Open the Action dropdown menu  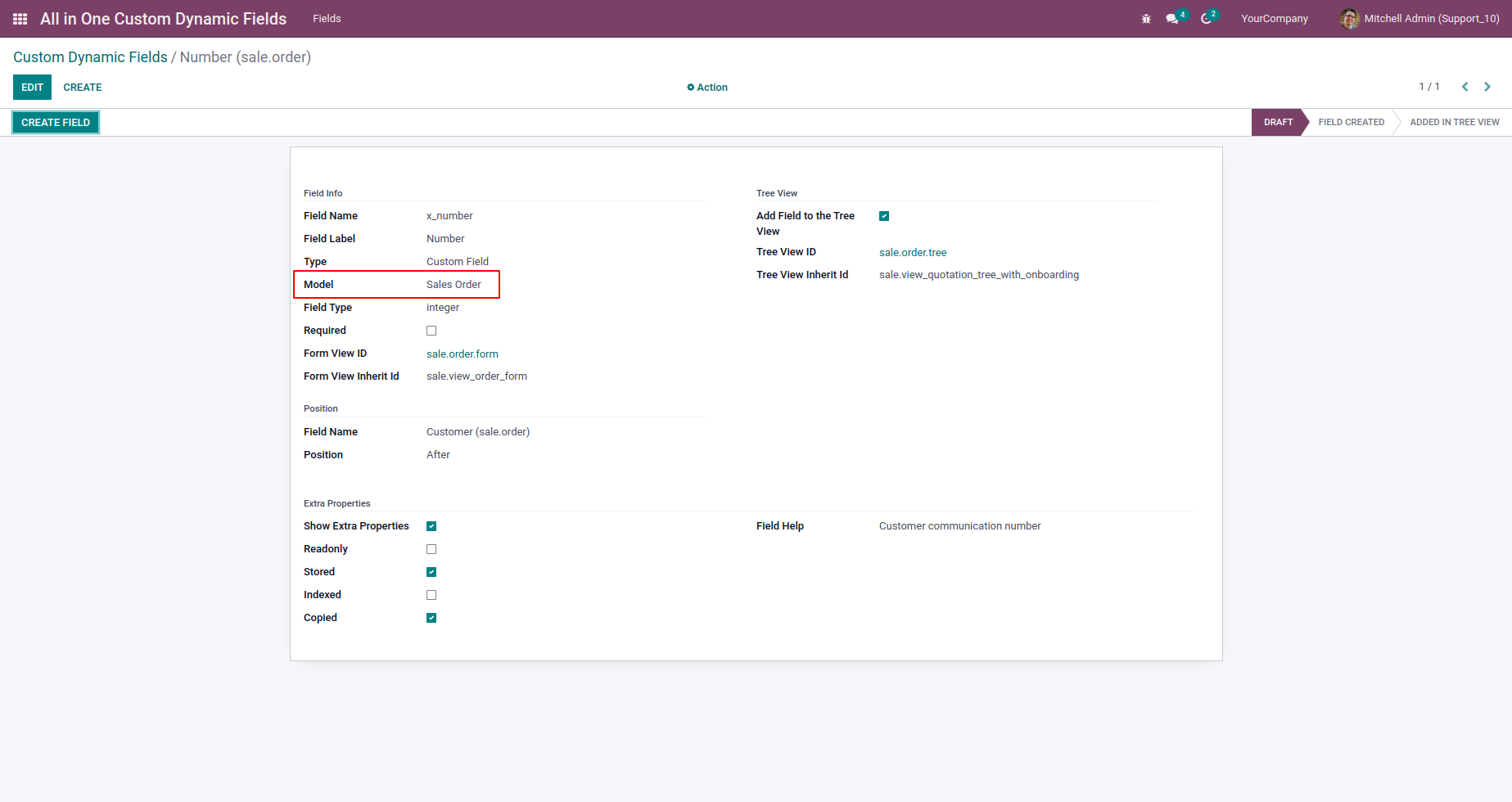707,88
